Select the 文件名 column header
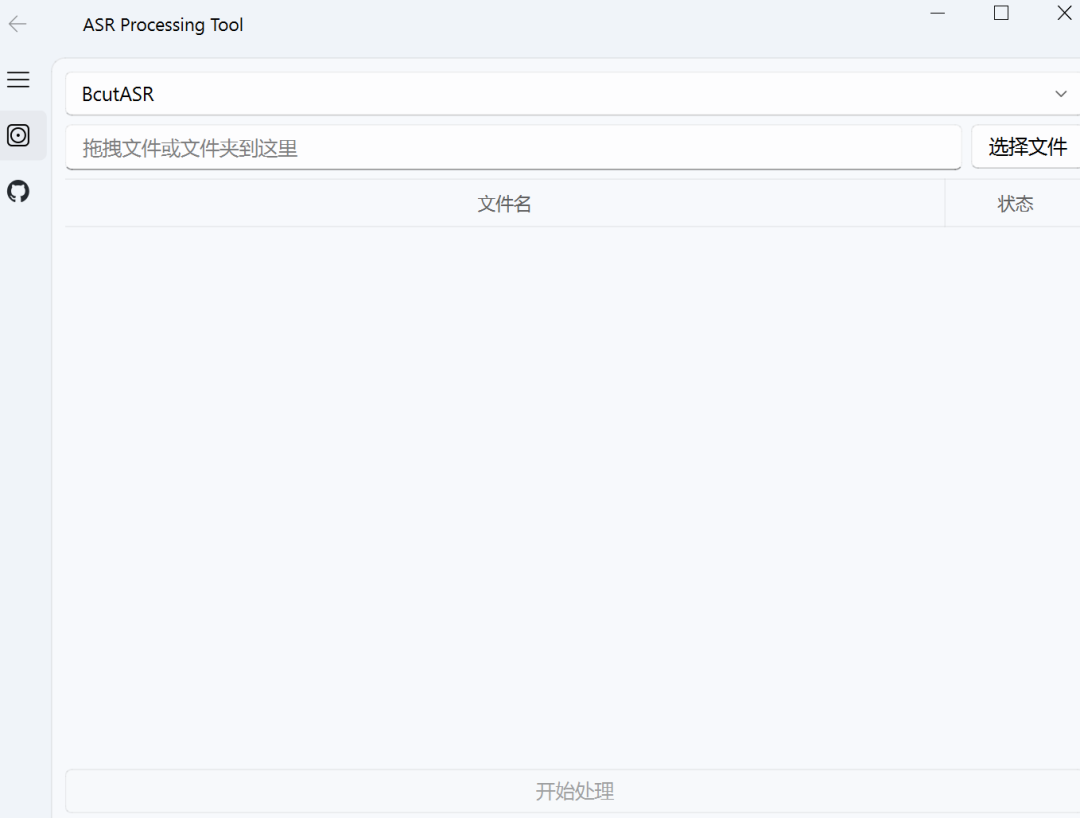This screenshot has height=818, width=1080. (x=504, y=203)
